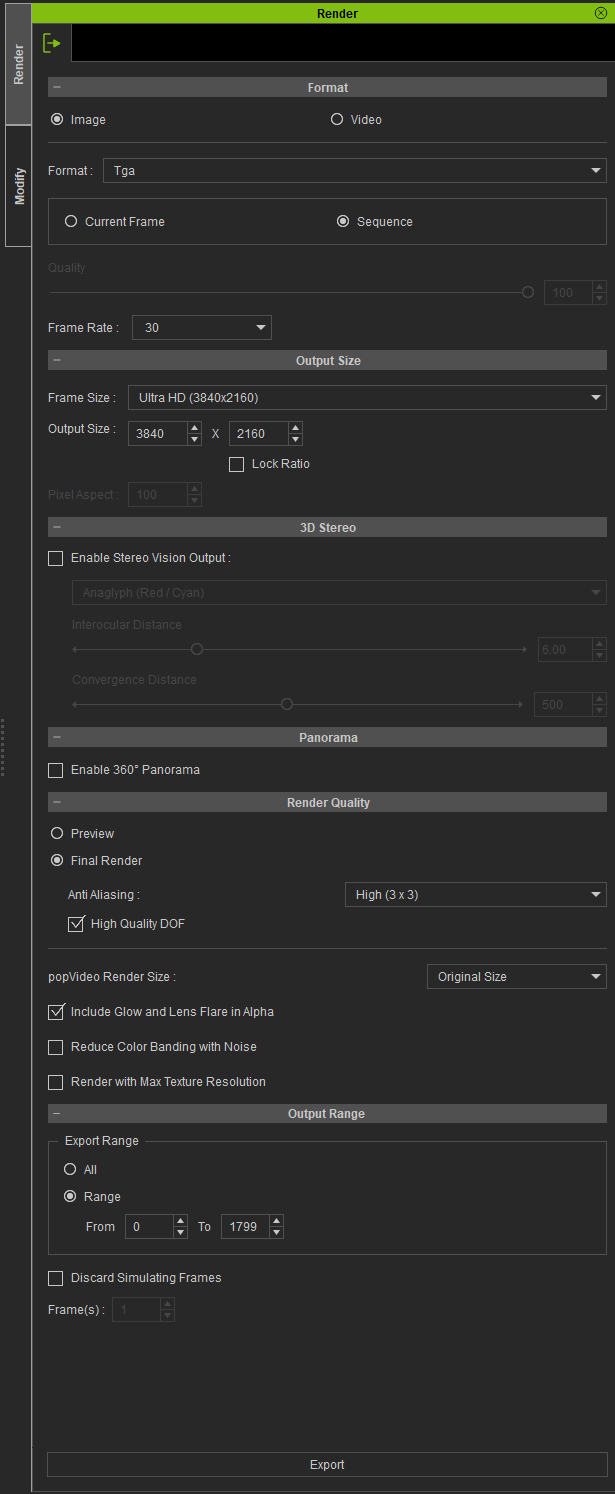Viewport: 615px width, 1494px height.
Task: Open the Anti Aliasing dropdown
Action: 475,895
